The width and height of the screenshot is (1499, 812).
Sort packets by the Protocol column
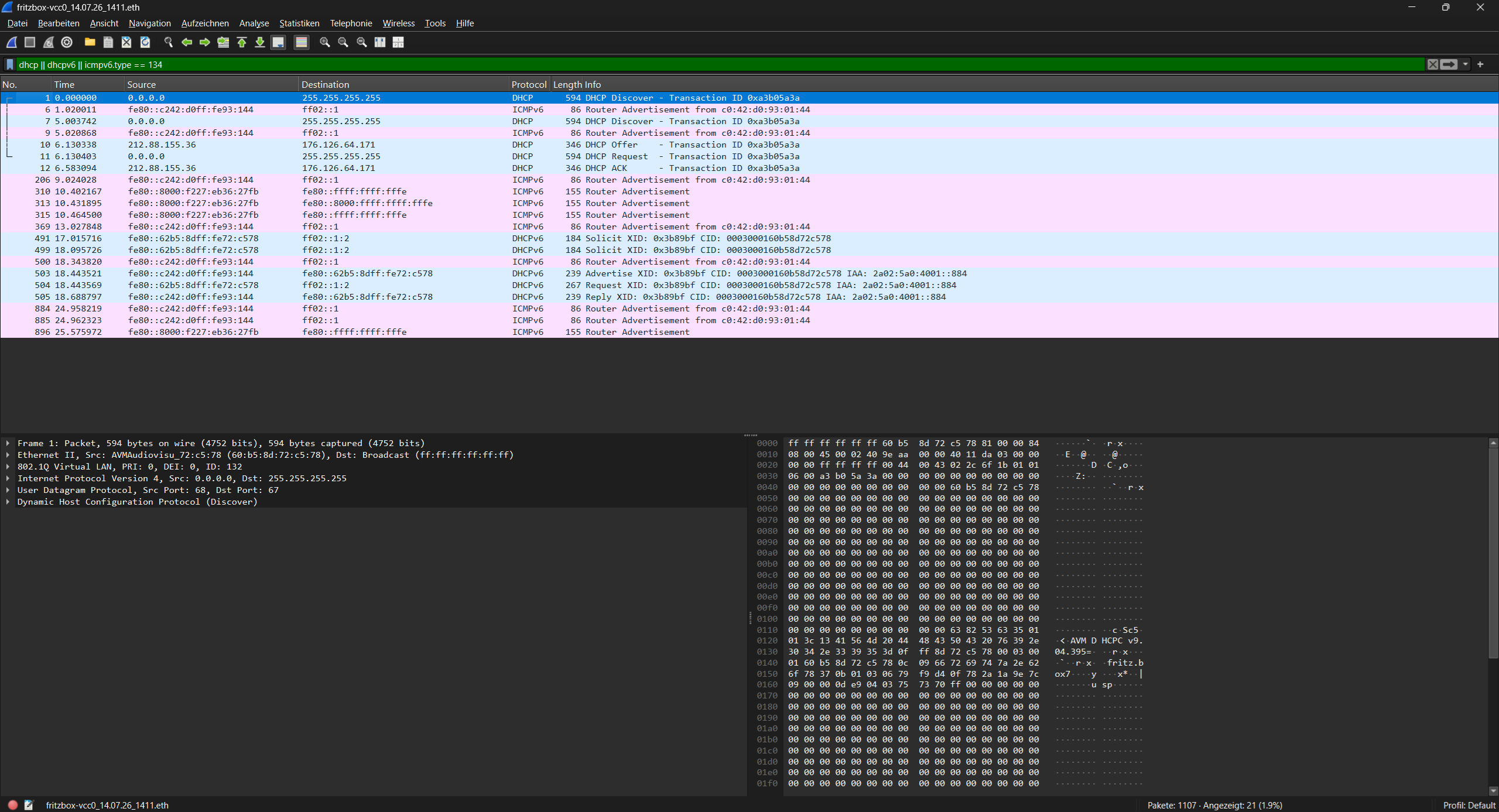tap(529, 84)
